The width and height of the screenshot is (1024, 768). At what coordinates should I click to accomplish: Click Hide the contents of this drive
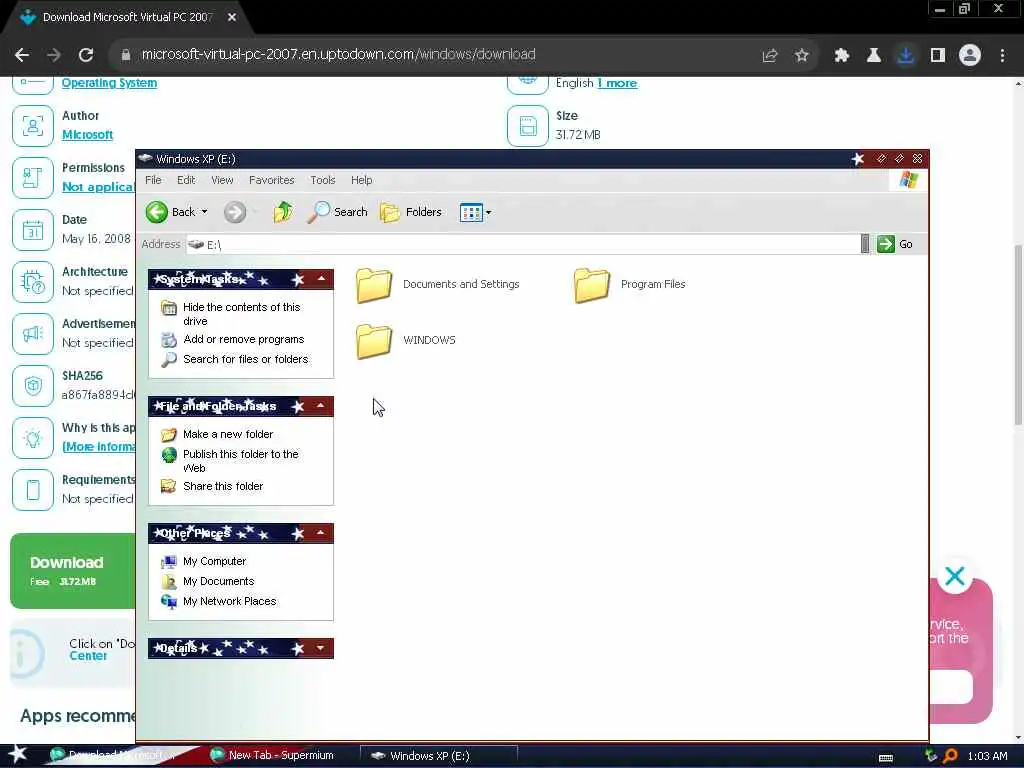(233, 314)
